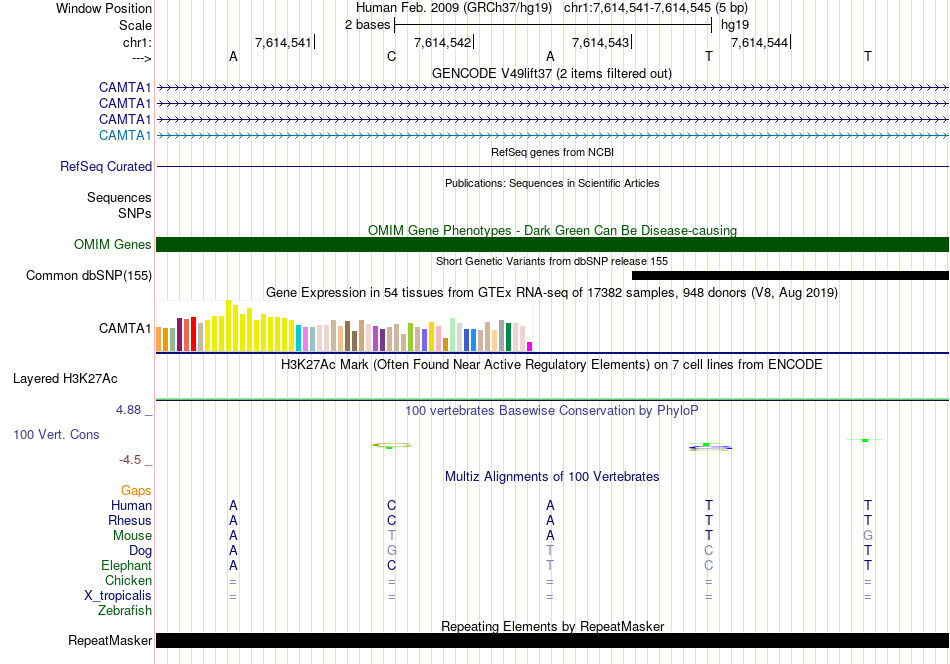Click the X_tropicalis alignment row label
Image resolution: width=950 pixels, height=664 pixels.
pos(118,596)
